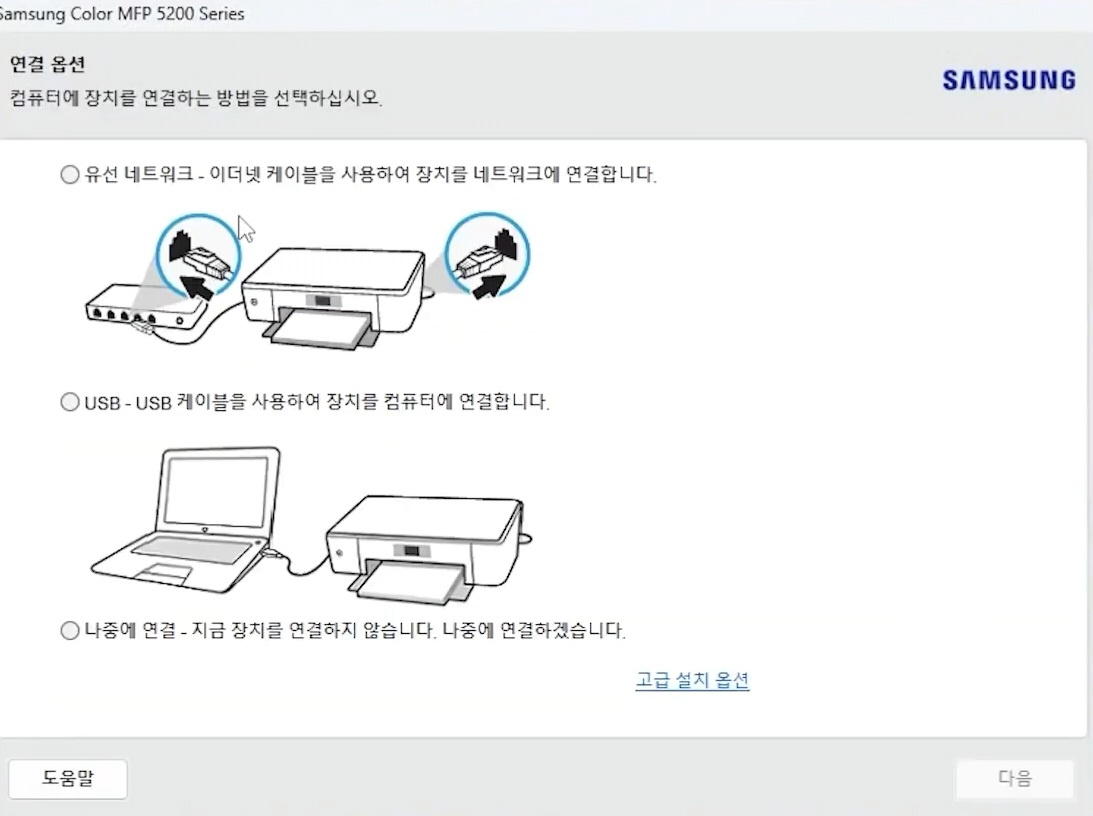1093x816 pixels.
Task: Click the printer in the USB diagram
Action: point(427,548)
